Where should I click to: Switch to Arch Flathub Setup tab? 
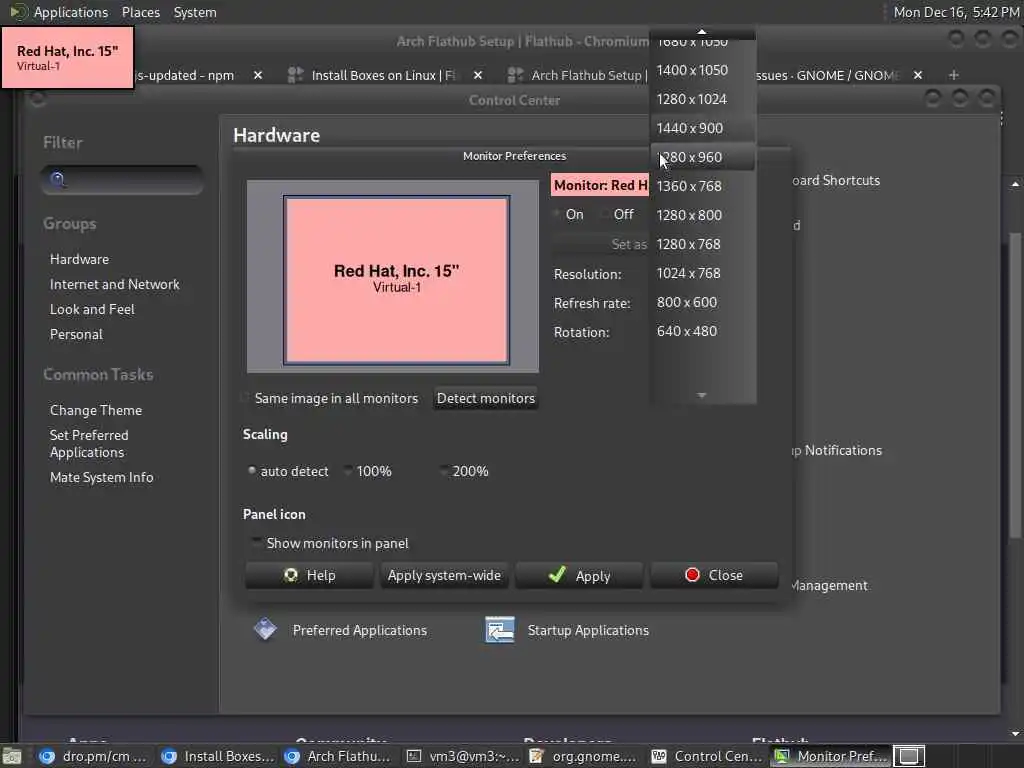pyautogui.click(x=578, y=75)
